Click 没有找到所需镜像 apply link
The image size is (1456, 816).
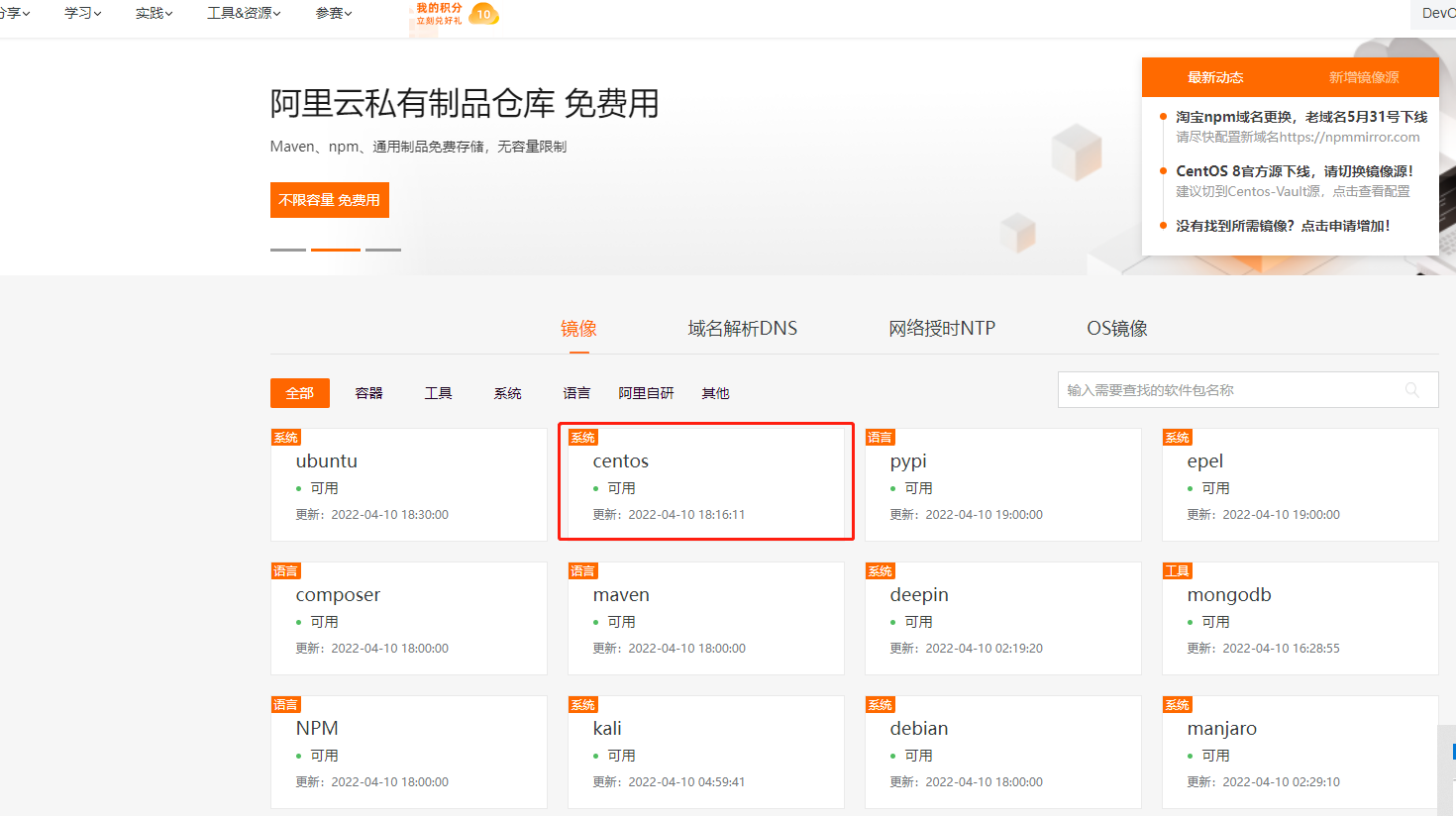(1283, 226)
